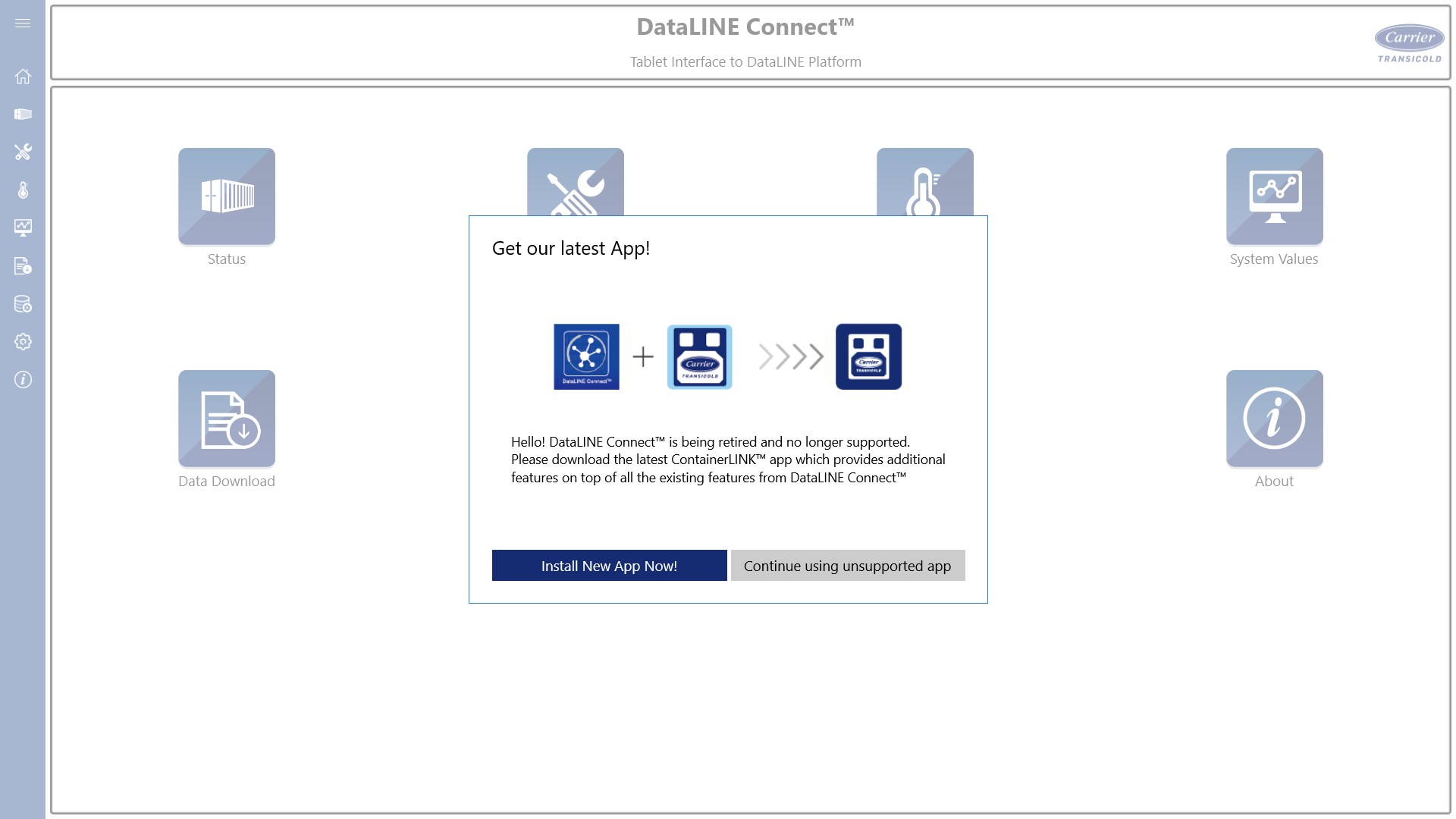Viewport: 1456px width, 819px height.
Task: Open the About tile
Action: click(x=1275, y=419)
